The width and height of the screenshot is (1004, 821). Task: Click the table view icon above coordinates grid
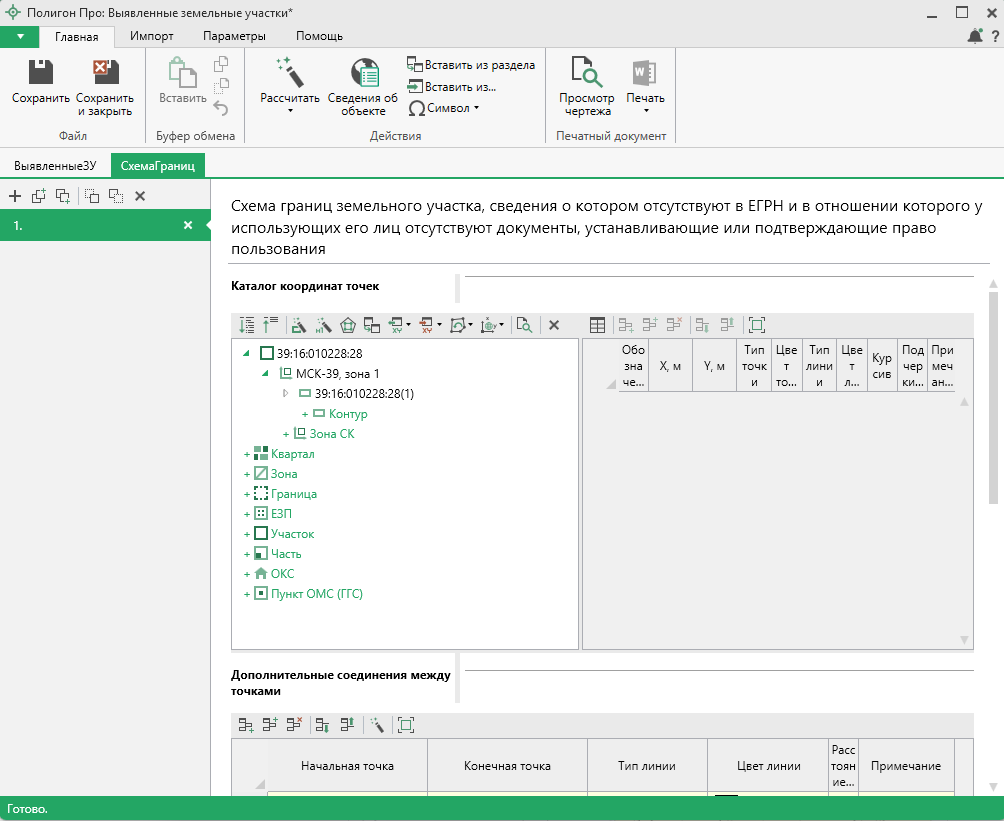(597, 325)
